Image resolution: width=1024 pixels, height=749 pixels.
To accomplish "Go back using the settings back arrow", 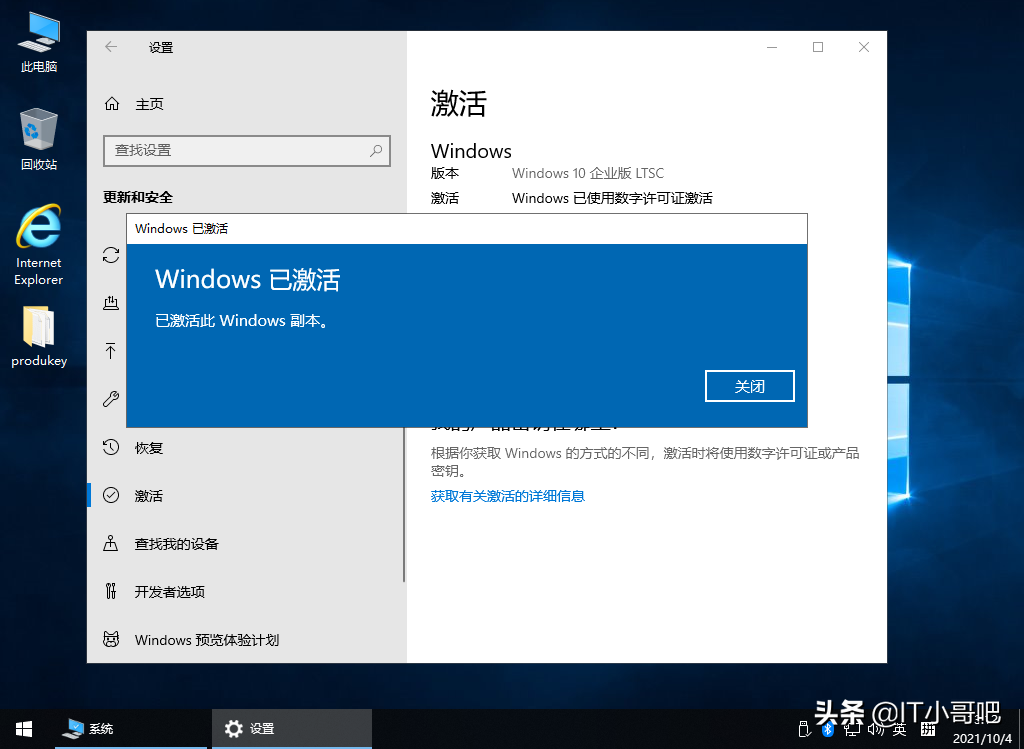I will coord(111,47).
